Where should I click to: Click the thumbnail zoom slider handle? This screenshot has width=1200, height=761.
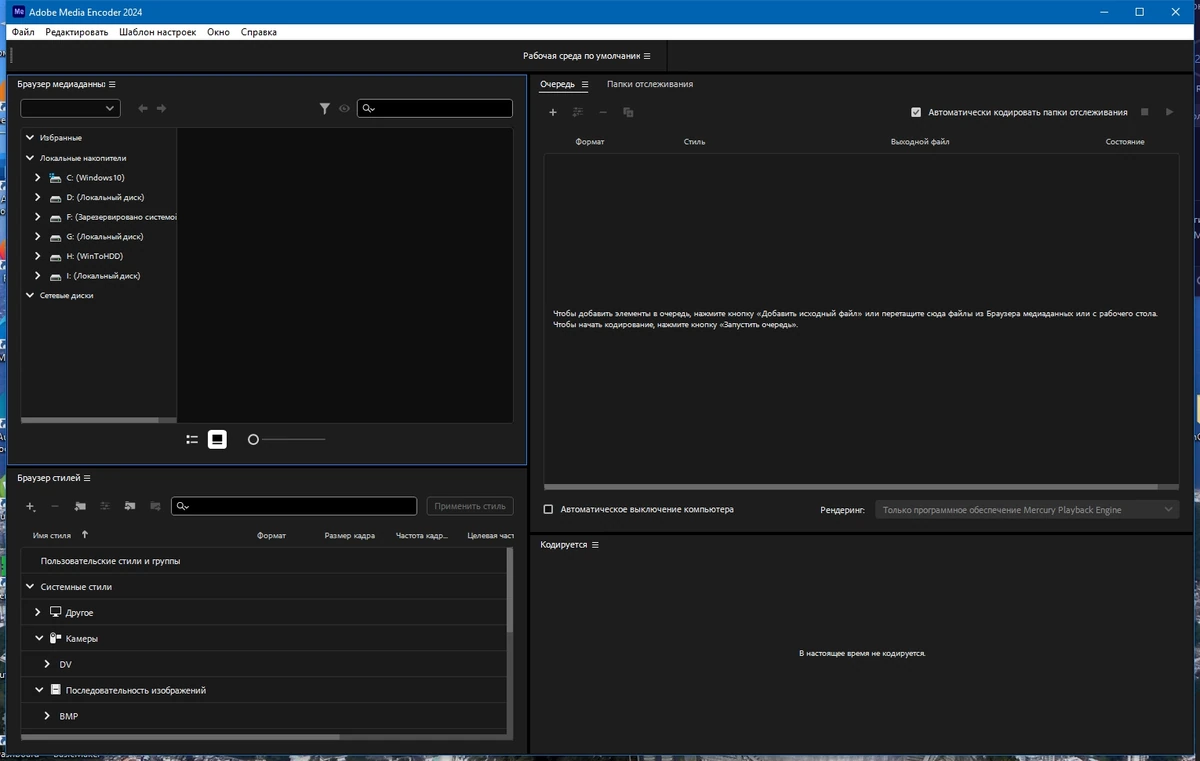coord(253,439)
